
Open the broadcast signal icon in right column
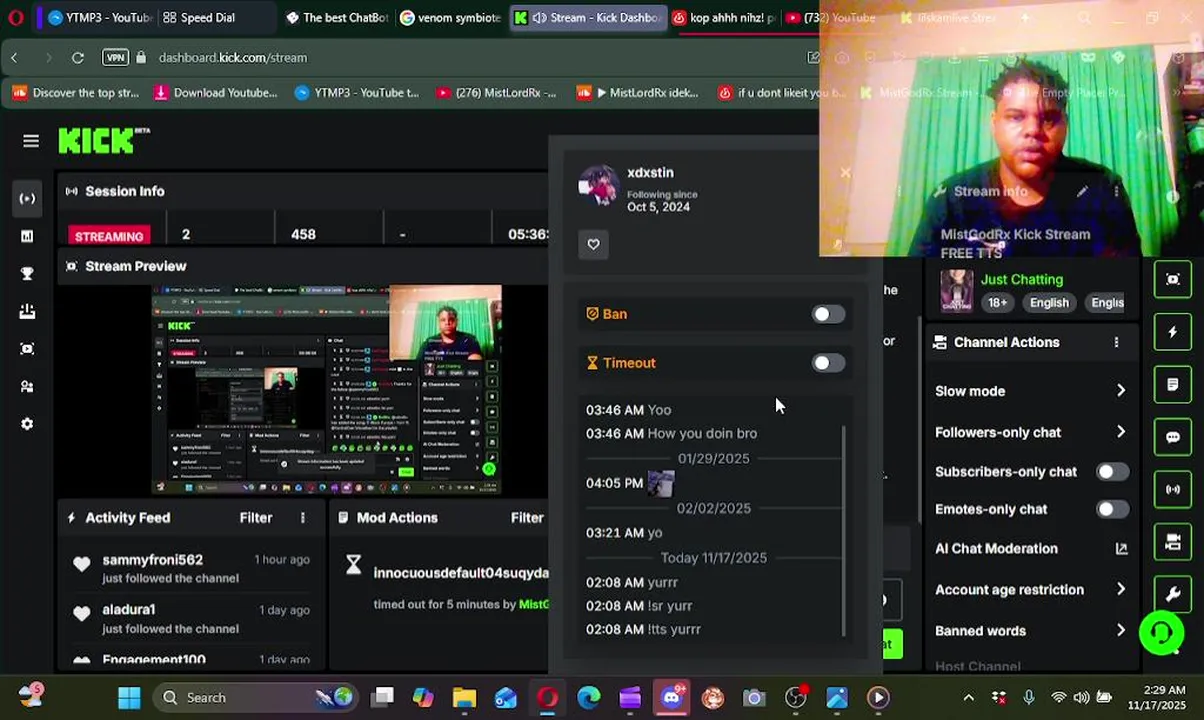coord(1173,489)
